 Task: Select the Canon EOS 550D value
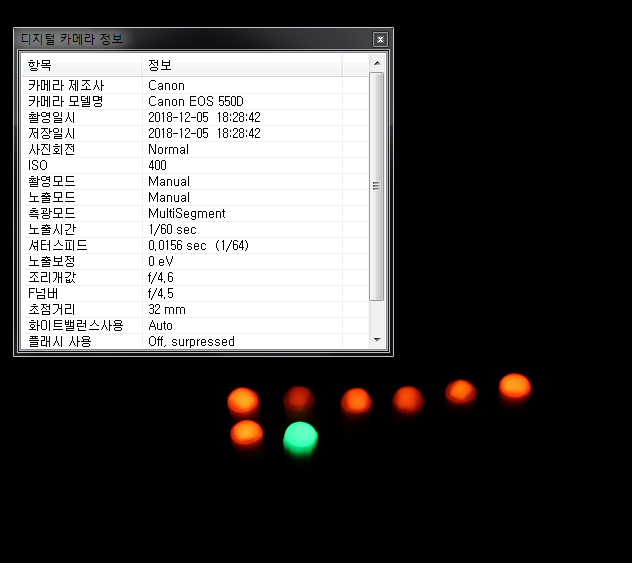pyautogui.click(x=196, y=102)
